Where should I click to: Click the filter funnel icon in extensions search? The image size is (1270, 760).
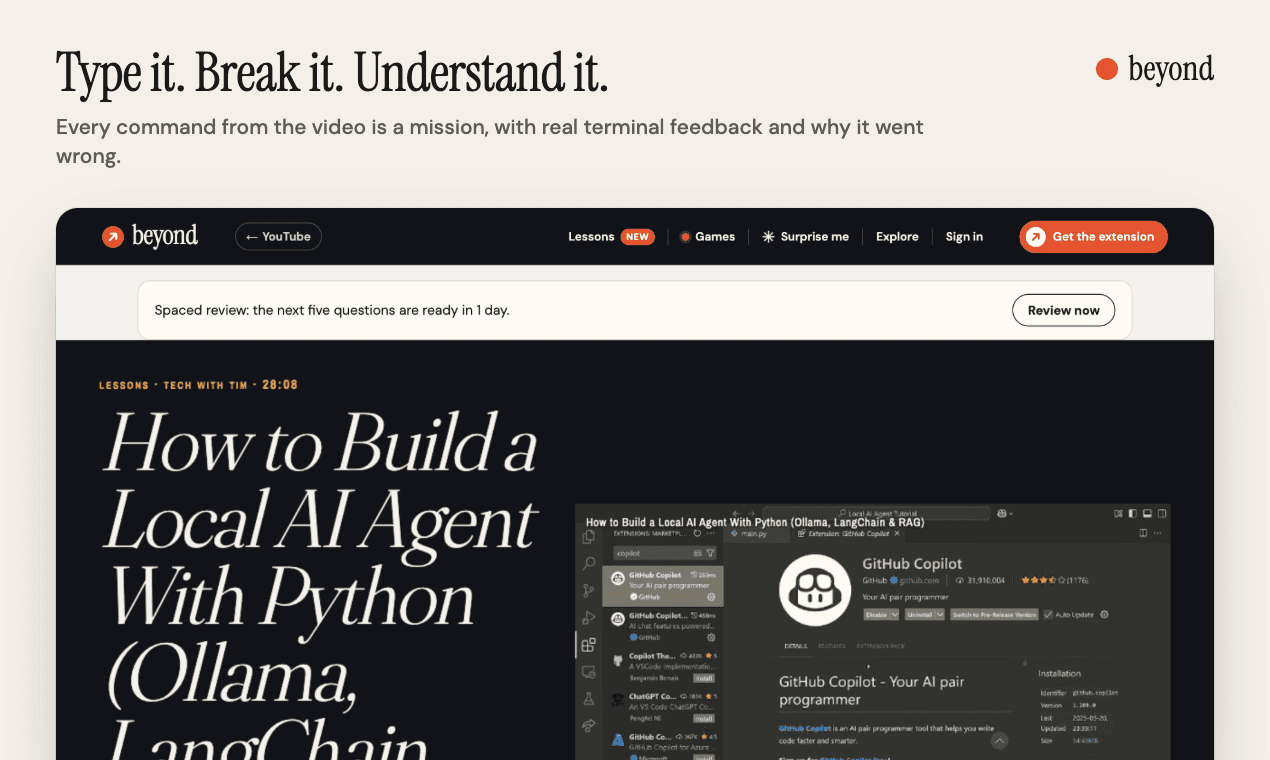coord(711,552)
